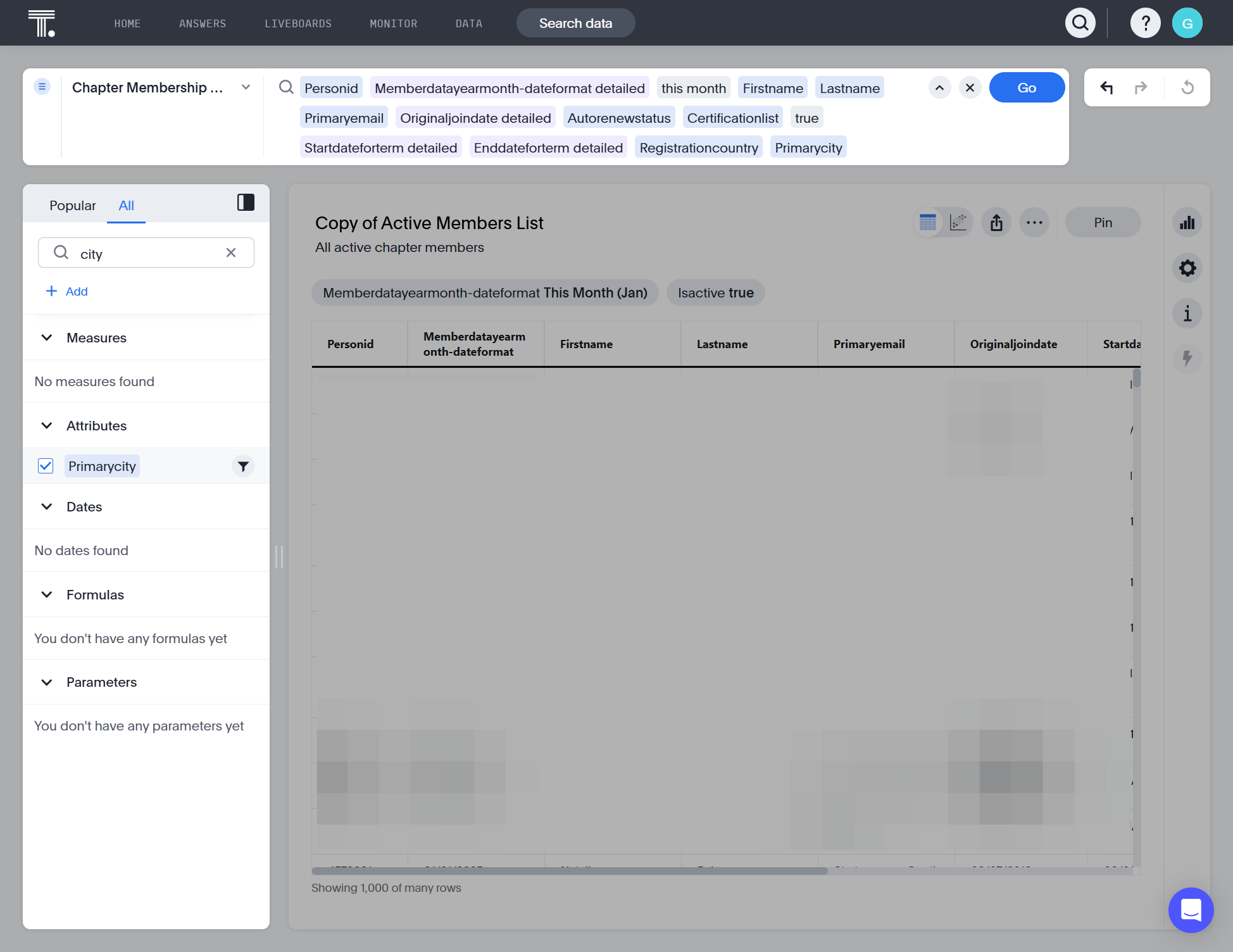Clear the city column search text
This screenshot has height=952, width=1233.
click(x=231, y=253)
